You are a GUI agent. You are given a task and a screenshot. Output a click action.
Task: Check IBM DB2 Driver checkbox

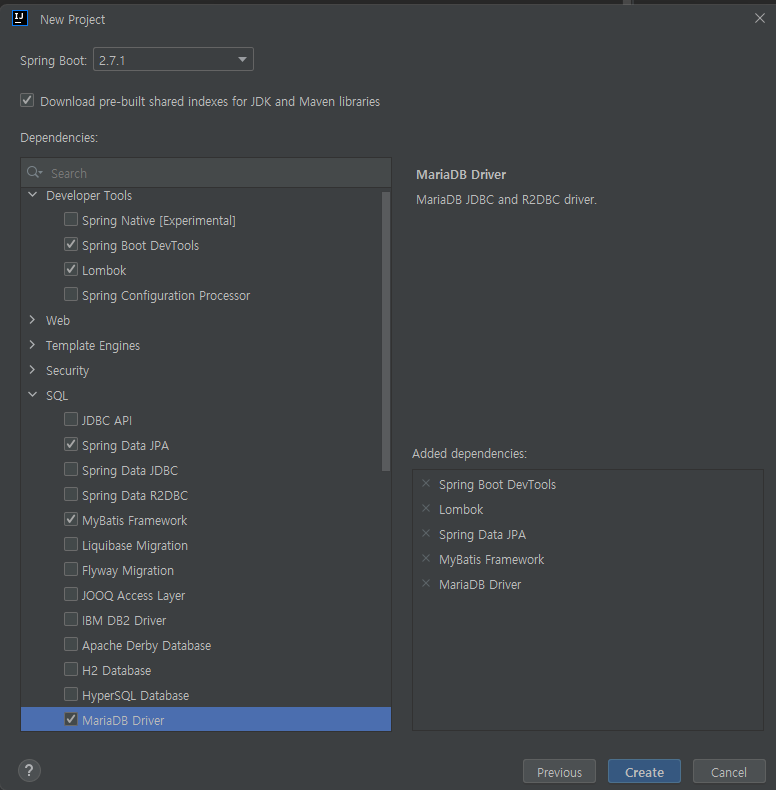click(x=71, y=619)
